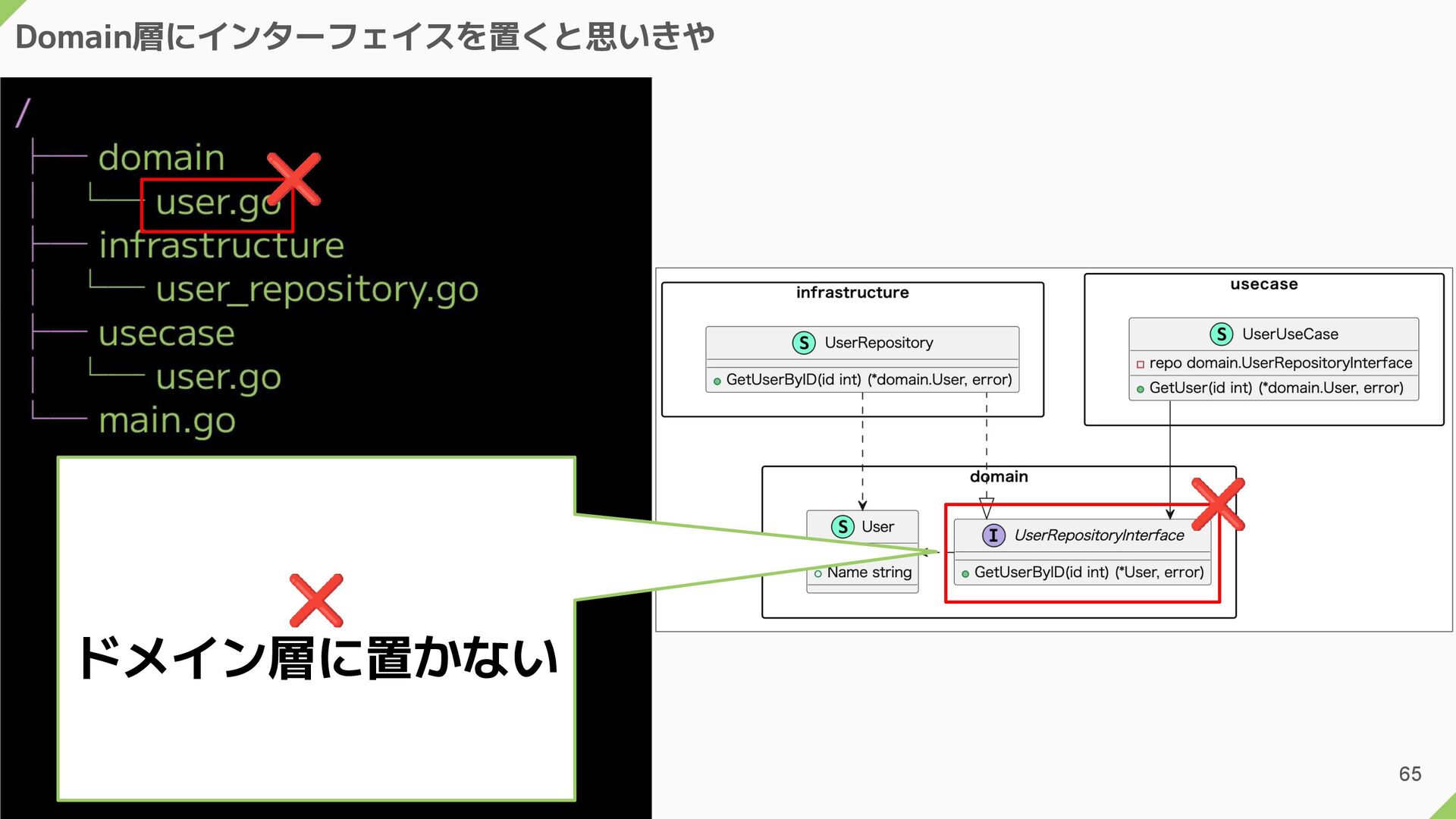Click the domain folder in file tree
This screenshot has width=1456, height=819.
[162, 158]
